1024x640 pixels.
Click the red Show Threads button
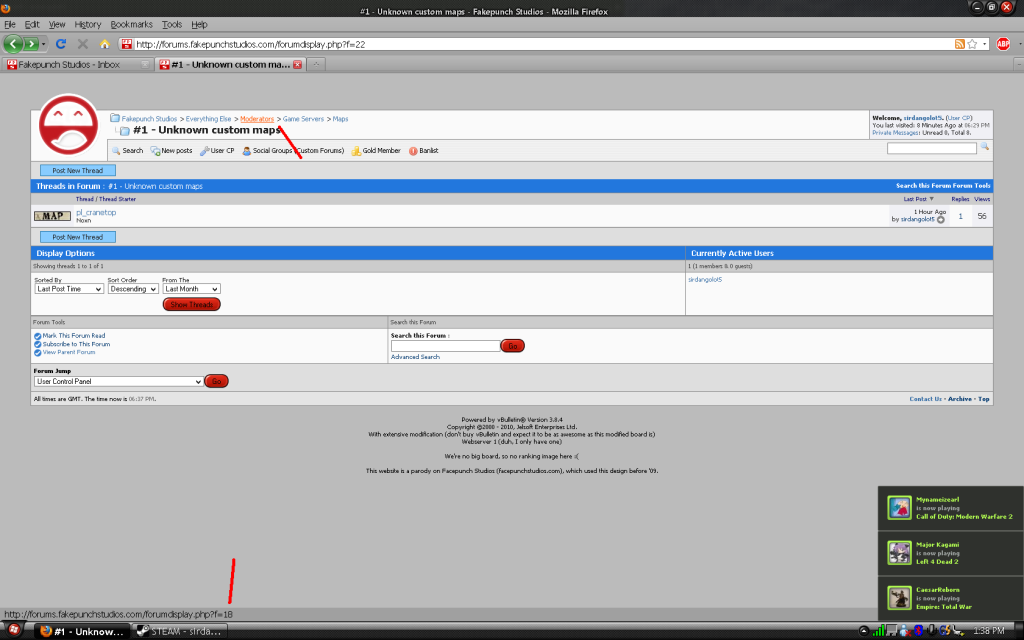coord(191,304)
